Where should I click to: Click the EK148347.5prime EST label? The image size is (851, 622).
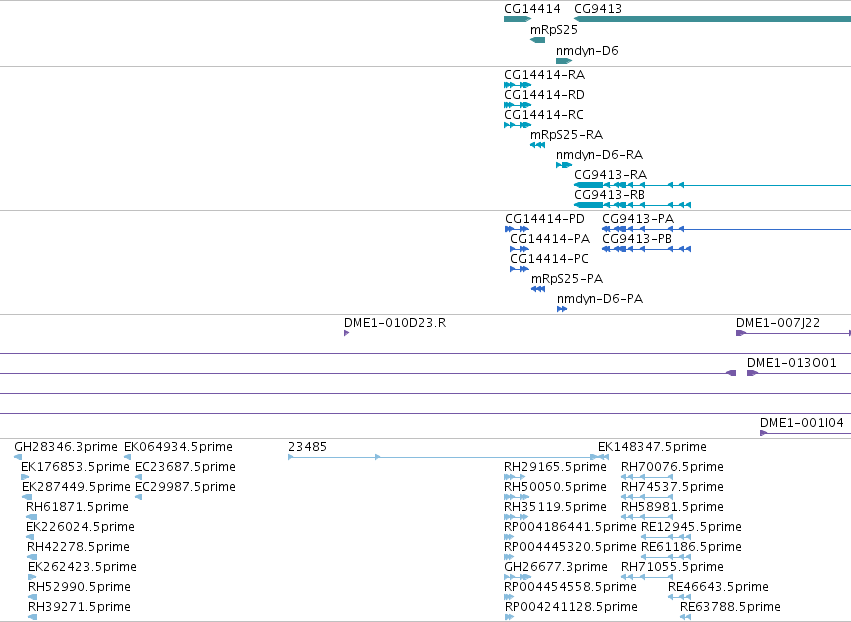(x=652, y=447)
